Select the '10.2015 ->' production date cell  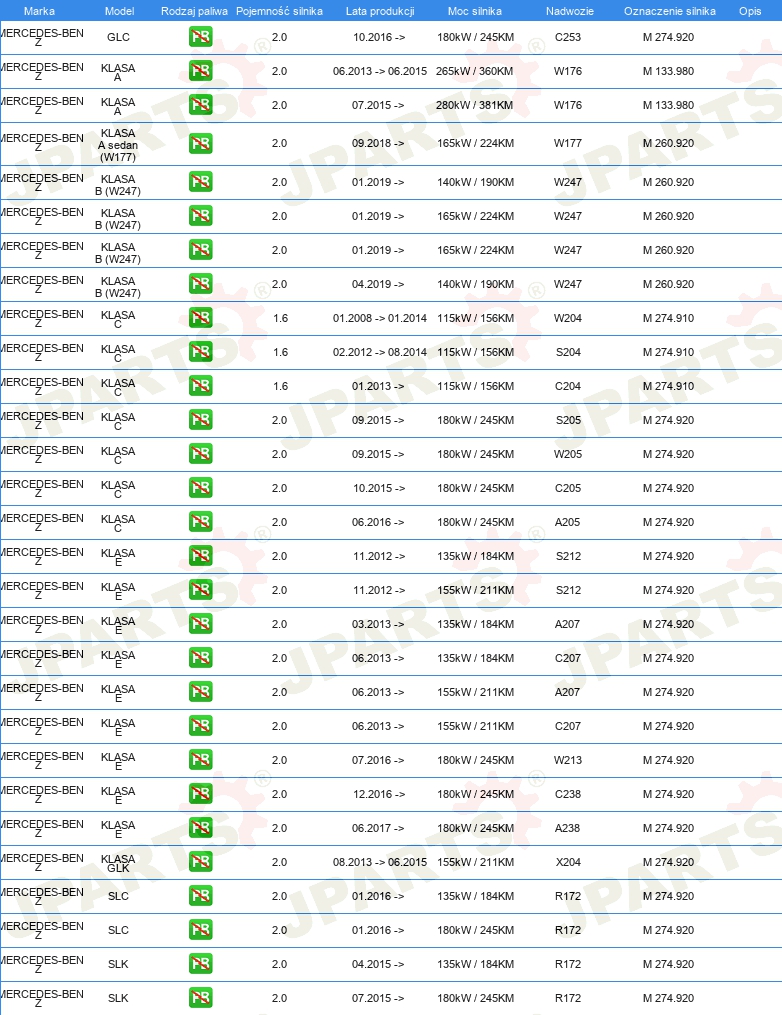click(x=379, y=488)
